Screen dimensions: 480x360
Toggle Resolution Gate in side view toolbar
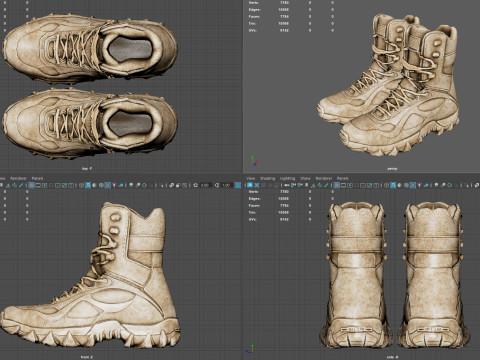tap(350, 185)
